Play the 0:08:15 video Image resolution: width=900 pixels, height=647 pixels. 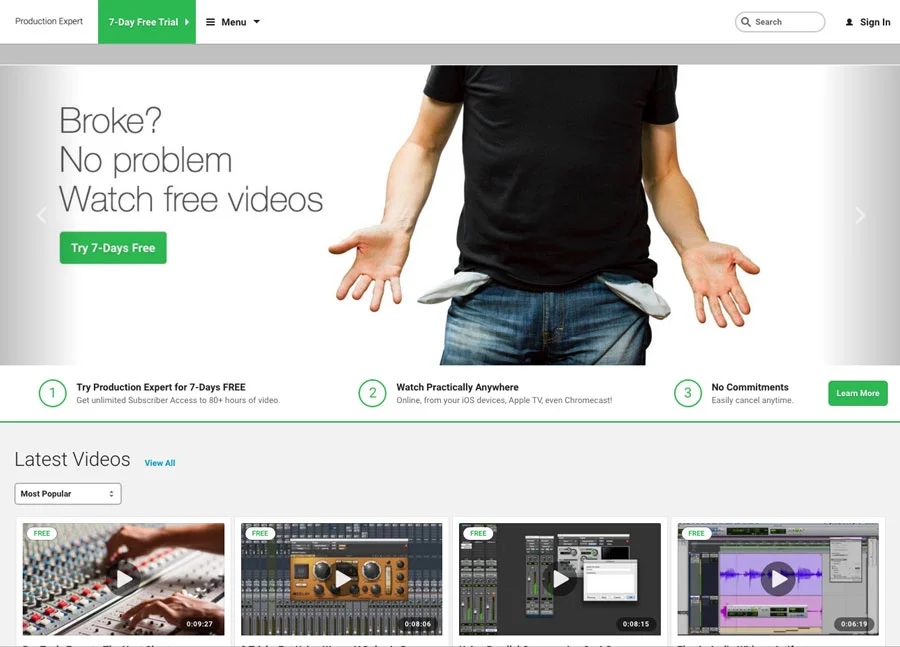pos(560,579)
